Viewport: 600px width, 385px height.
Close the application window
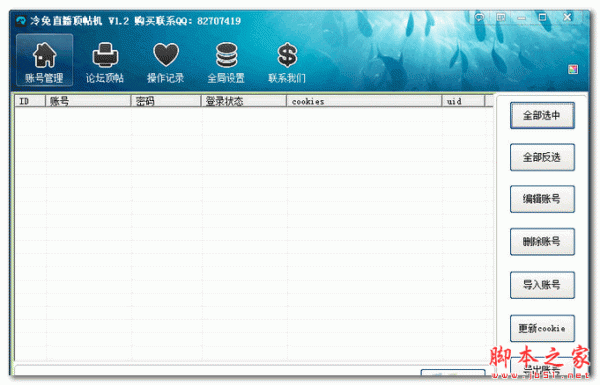pyautogui.click(x=567, y=17)
